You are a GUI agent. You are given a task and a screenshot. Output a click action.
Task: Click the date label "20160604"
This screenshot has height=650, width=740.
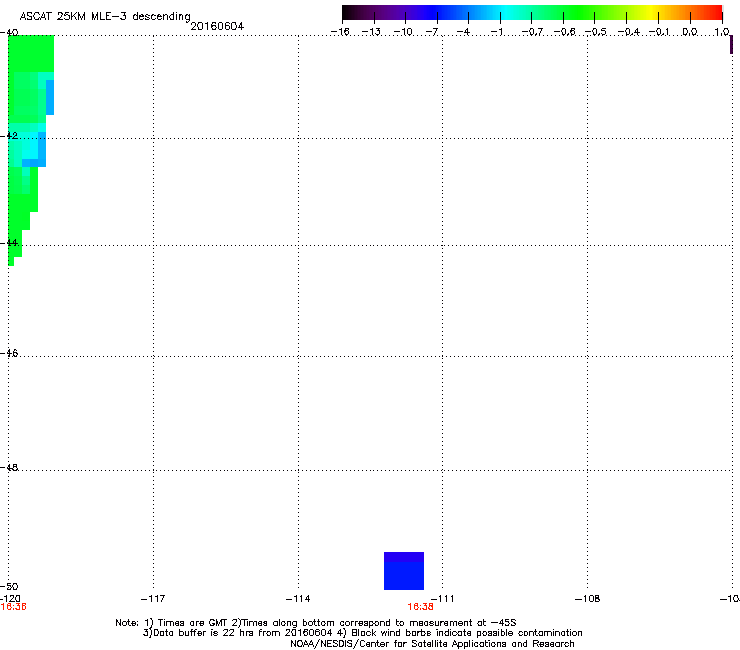point(217,26)
